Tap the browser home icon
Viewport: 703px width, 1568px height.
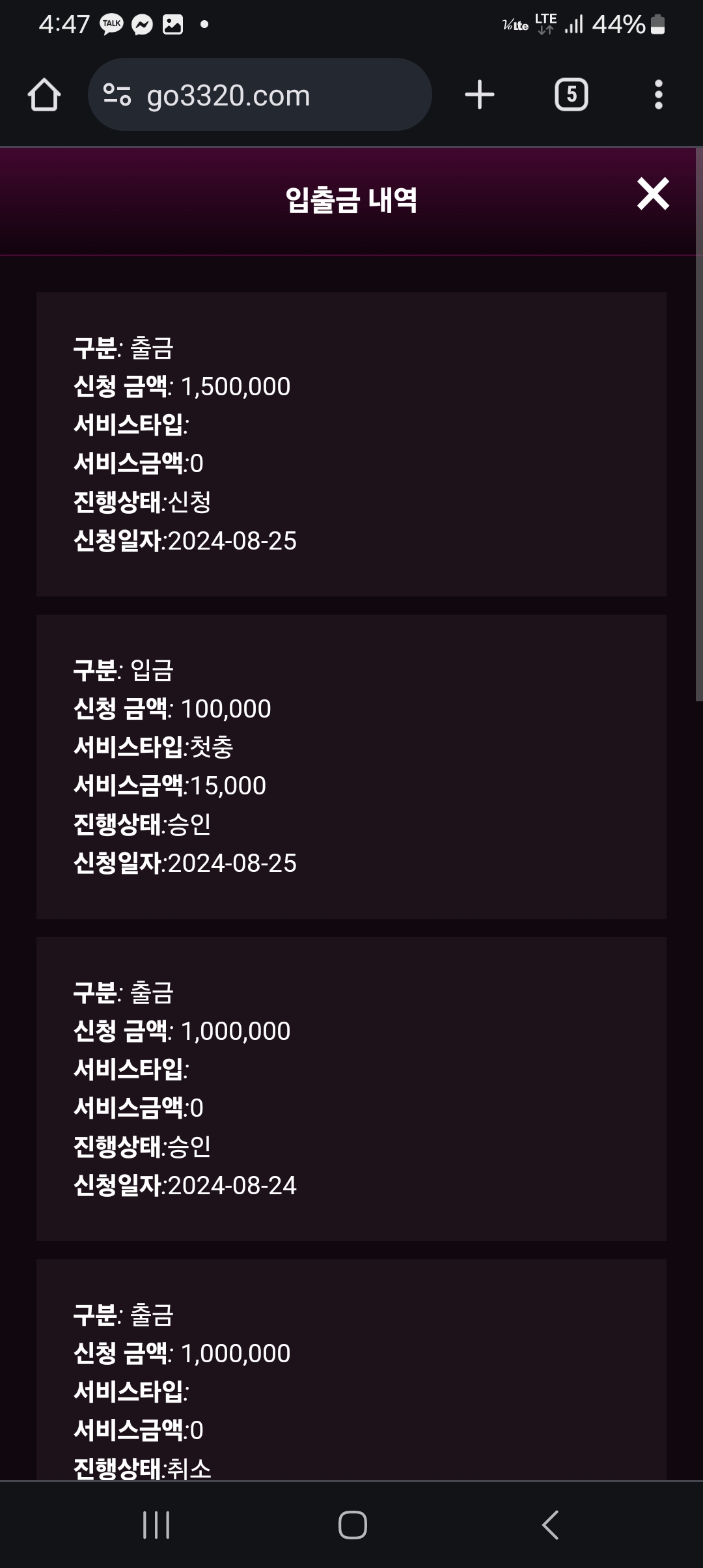pos(44,95)
